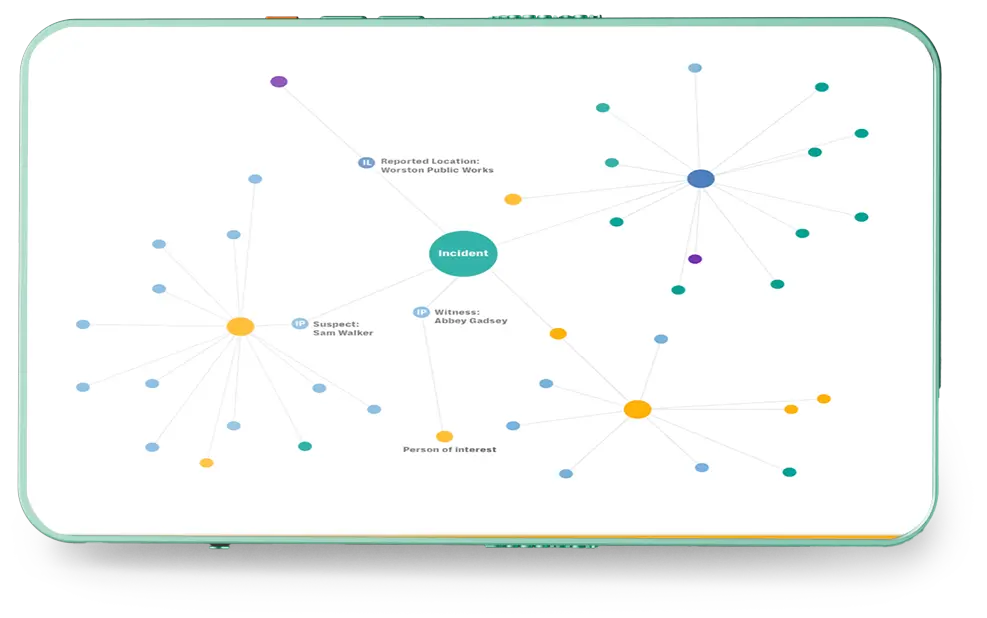Click the yellow node between Incident and lower-right hub
This screenshot has width=987, height=618.
(558, 334)
